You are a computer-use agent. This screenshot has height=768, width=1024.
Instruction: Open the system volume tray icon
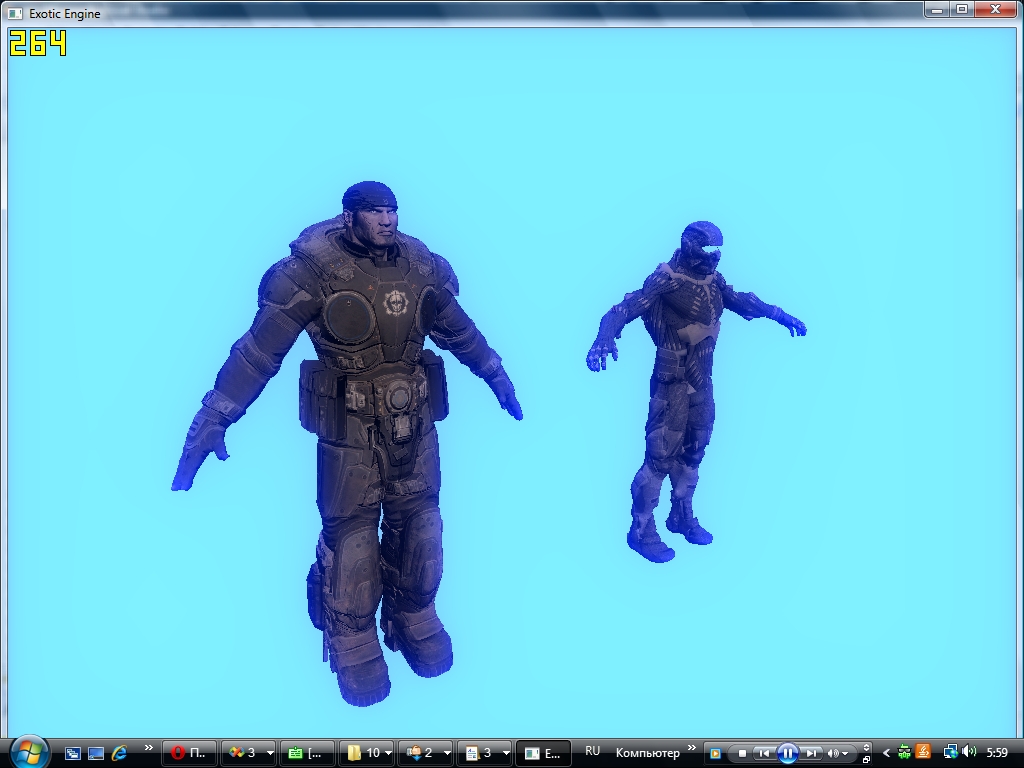(969, 752)
